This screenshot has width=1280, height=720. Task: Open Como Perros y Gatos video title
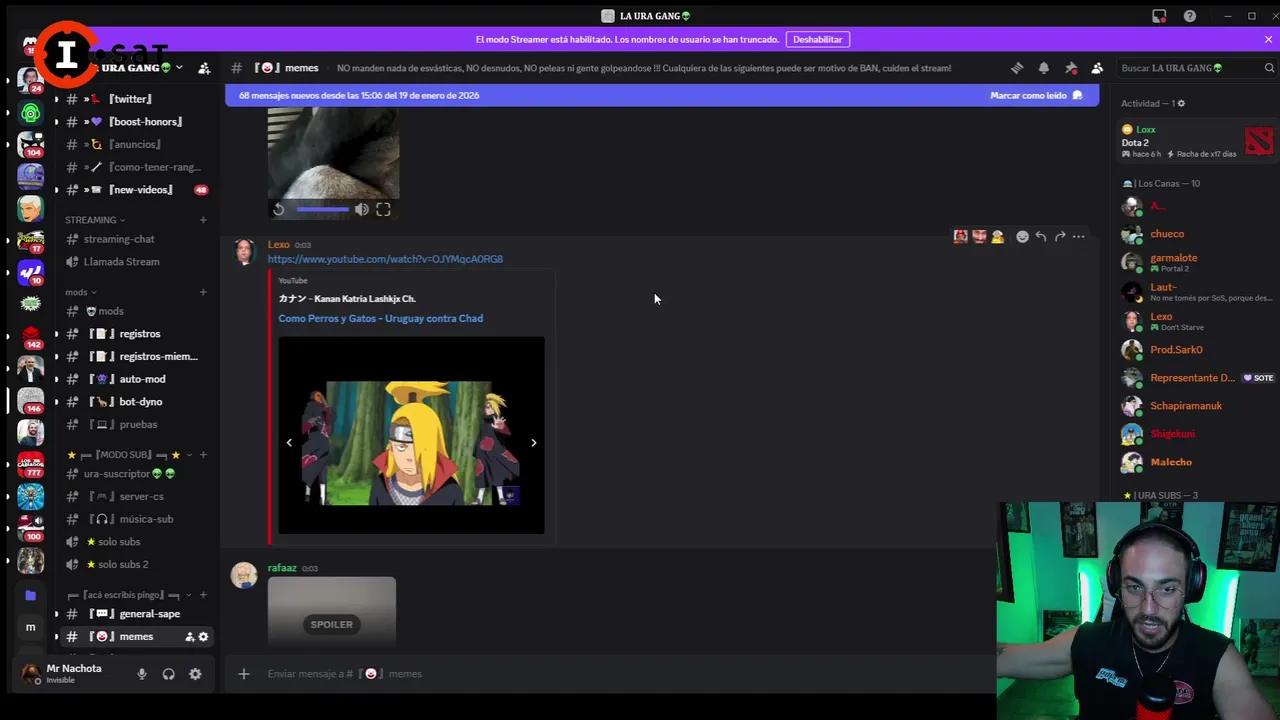(x=381, y=318)
